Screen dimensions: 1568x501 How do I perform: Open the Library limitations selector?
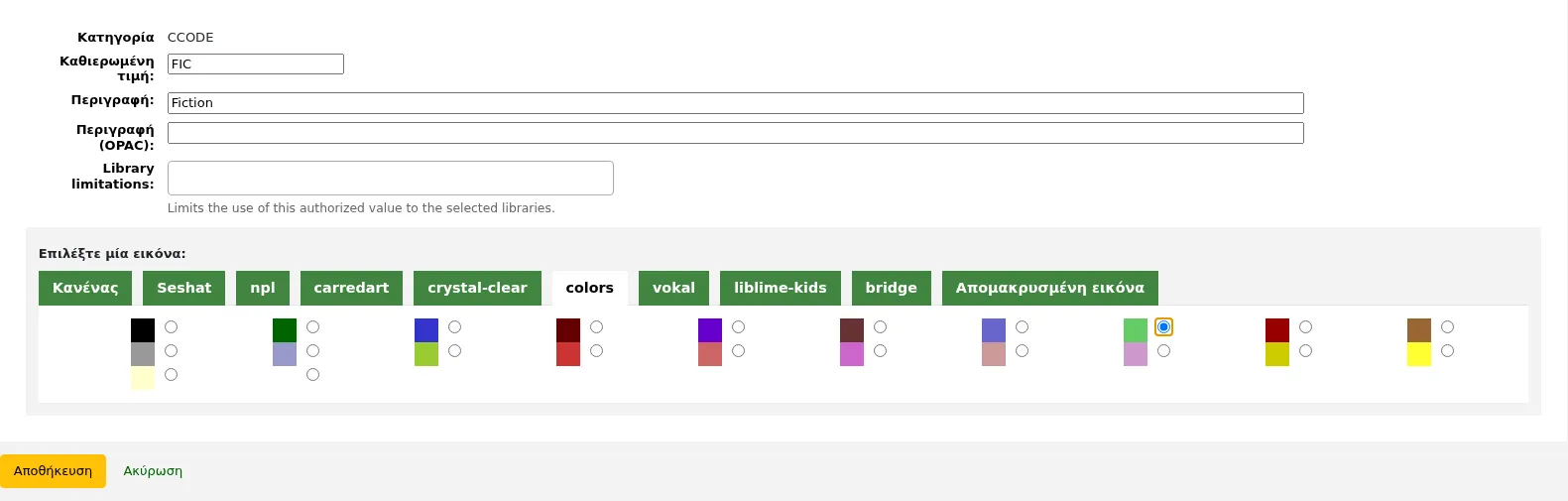(391, 179)
